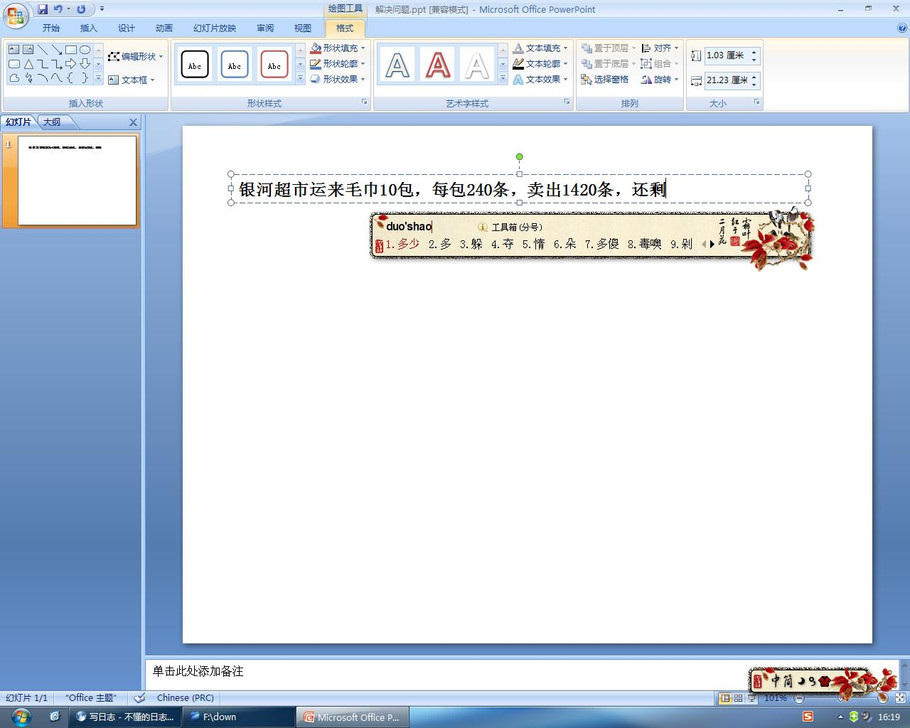The image size is (910, 728).
Task: Select slide 1 thumbnail in the panel
Action: 77,181
